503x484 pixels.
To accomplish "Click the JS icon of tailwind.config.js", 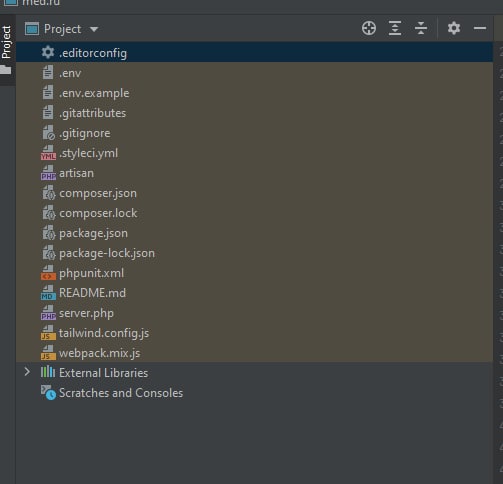I will (x=48, y=333).
